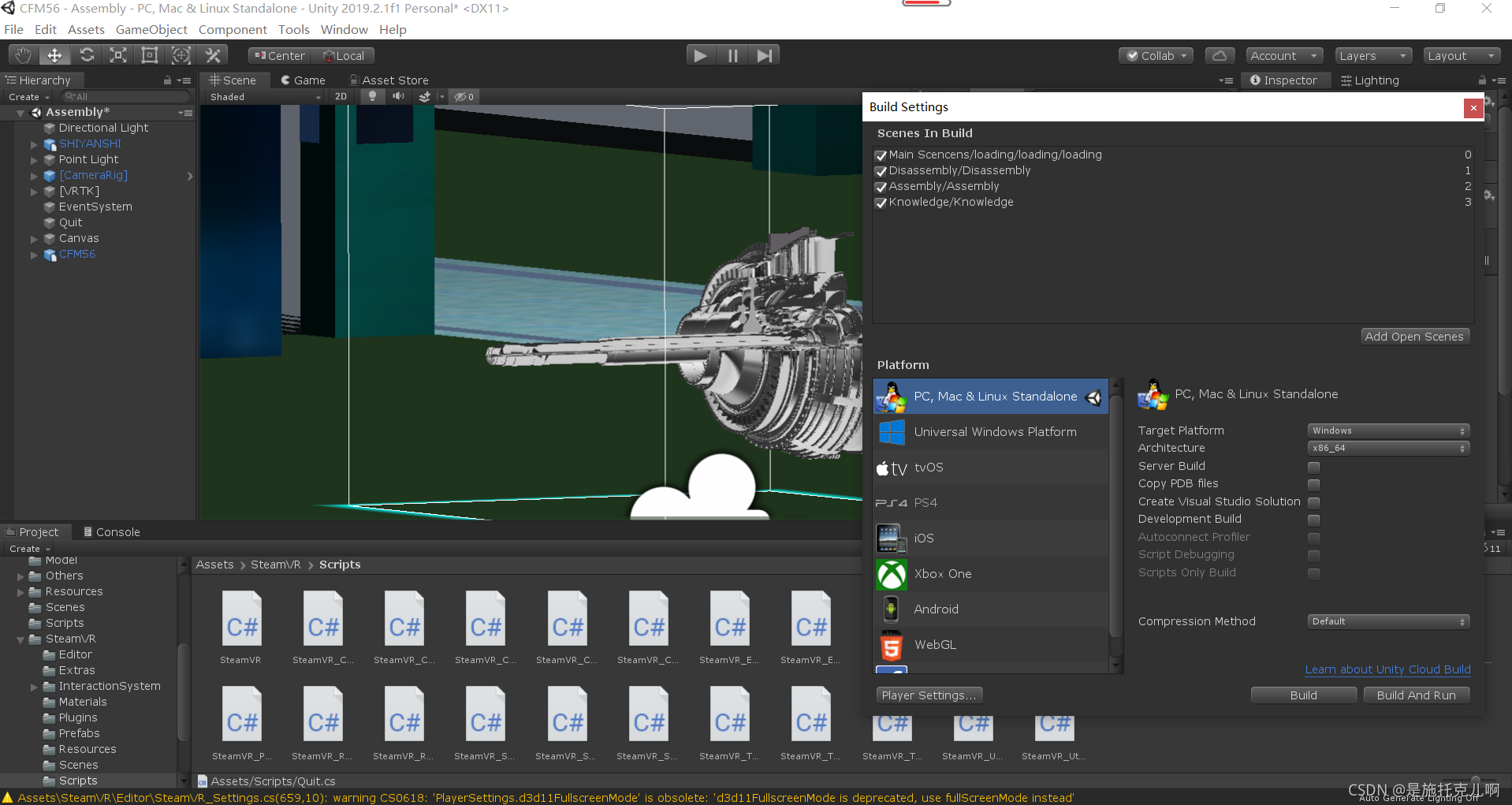
Task: Toggle scene lighting lightbulb icon
Action: tap(372, 96)
